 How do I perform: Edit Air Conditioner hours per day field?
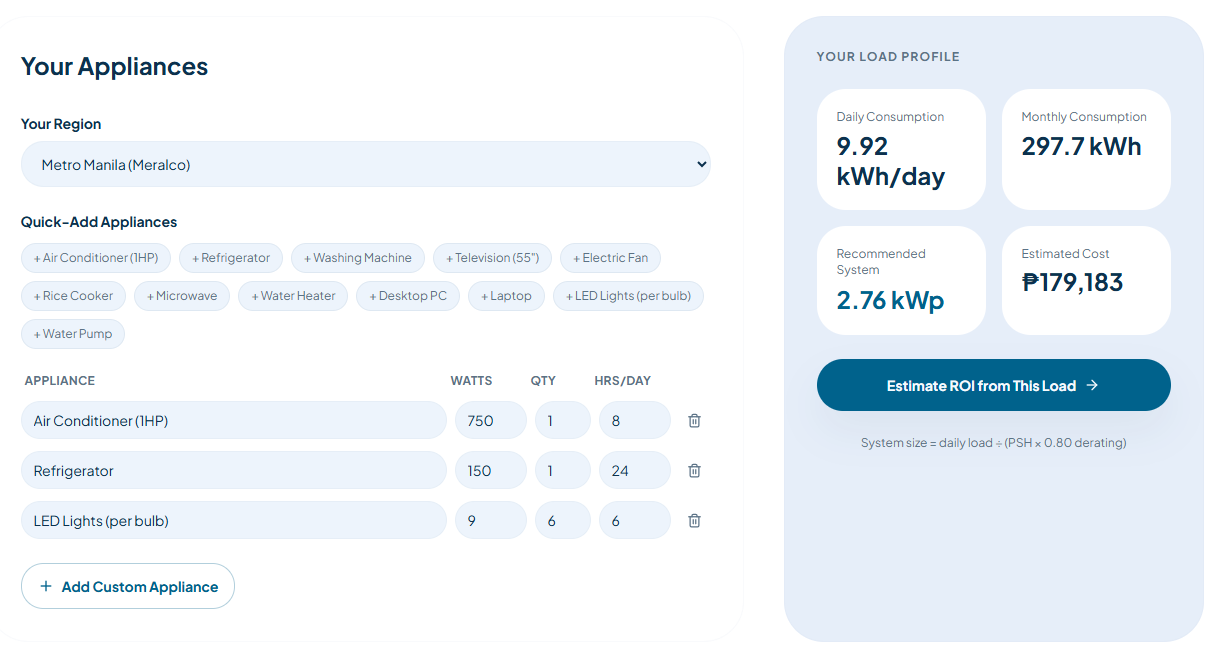(635, 421)
